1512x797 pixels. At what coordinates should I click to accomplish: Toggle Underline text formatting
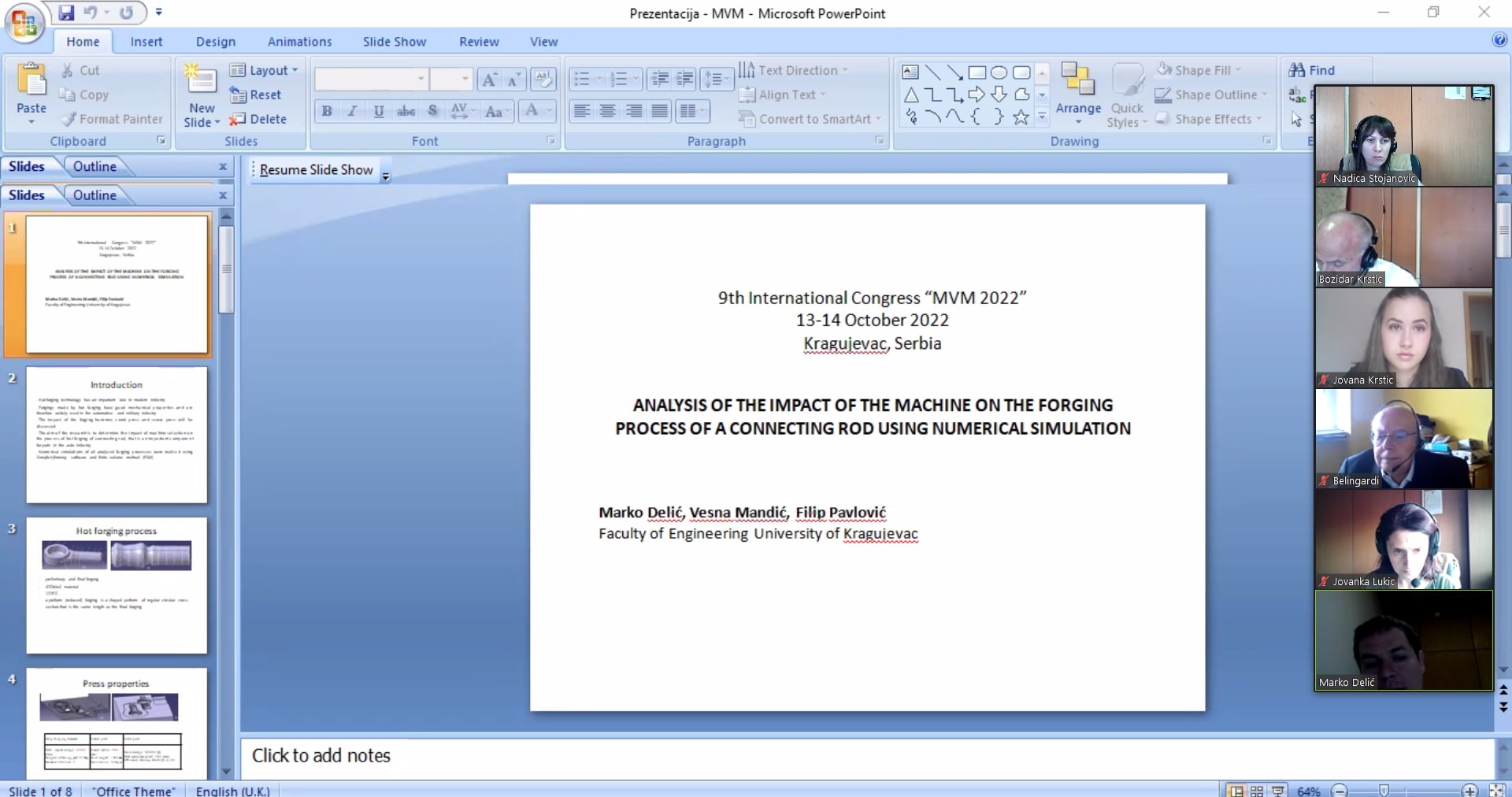point(379,111)
